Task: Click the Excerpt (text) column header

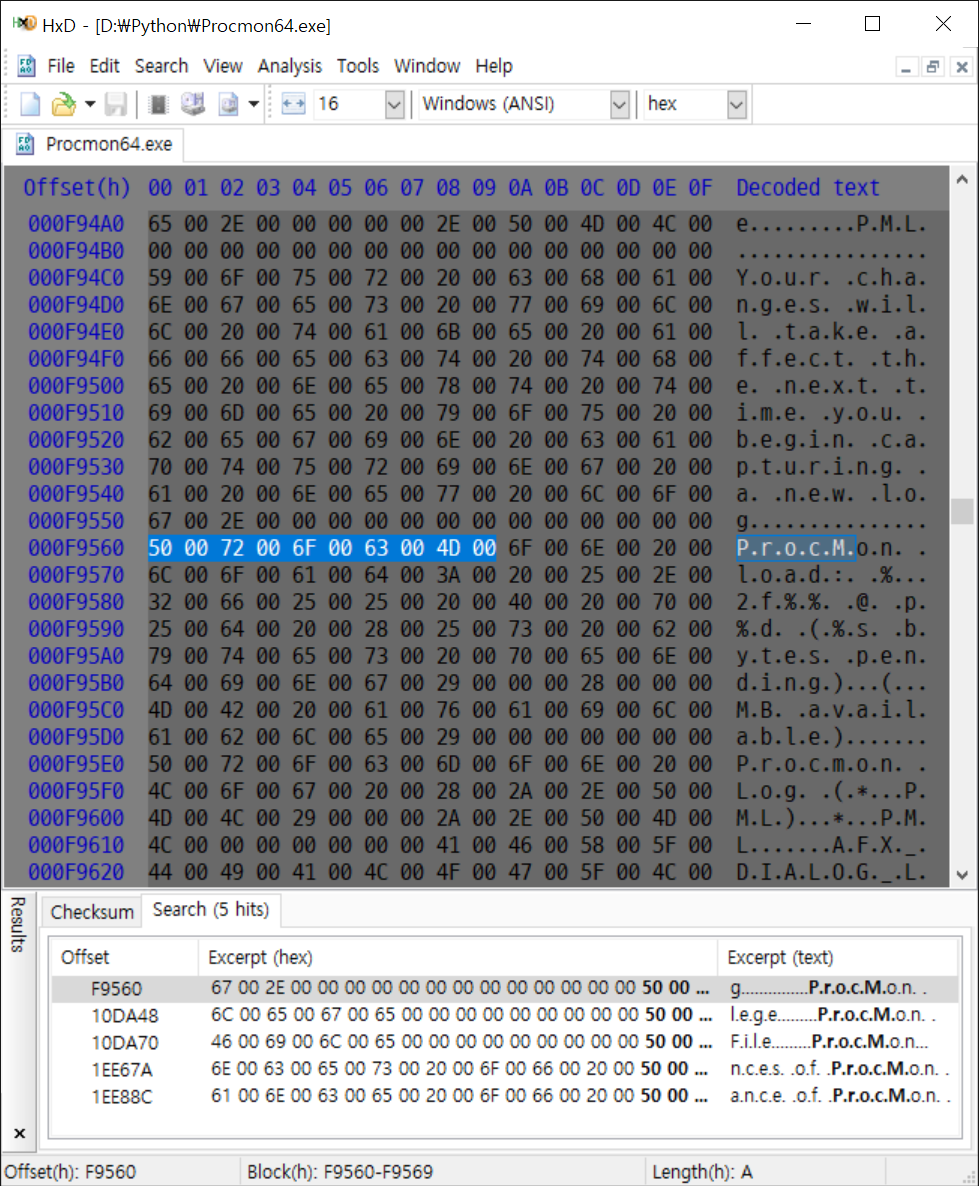Action: 838,957
